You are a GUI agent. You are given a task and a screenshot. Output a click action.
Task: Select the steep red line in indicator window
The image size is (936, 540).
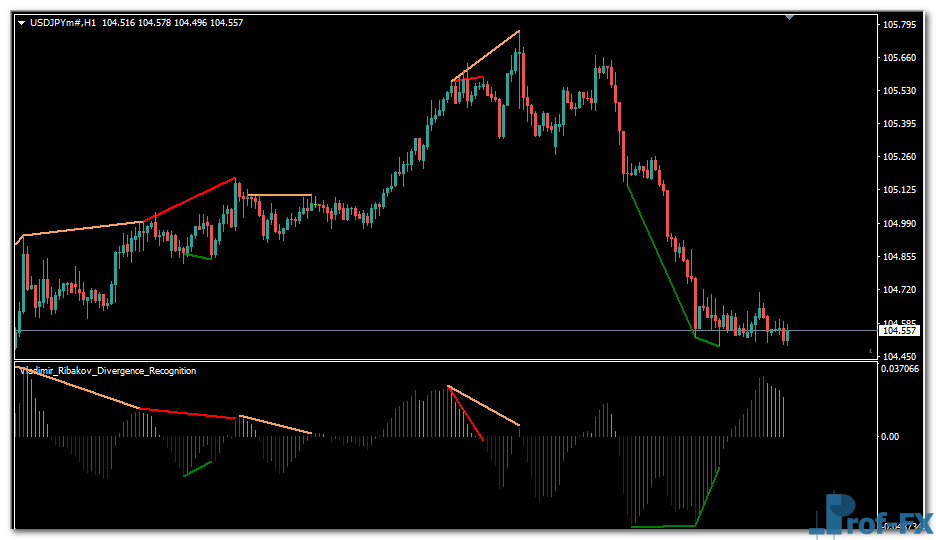466,413
